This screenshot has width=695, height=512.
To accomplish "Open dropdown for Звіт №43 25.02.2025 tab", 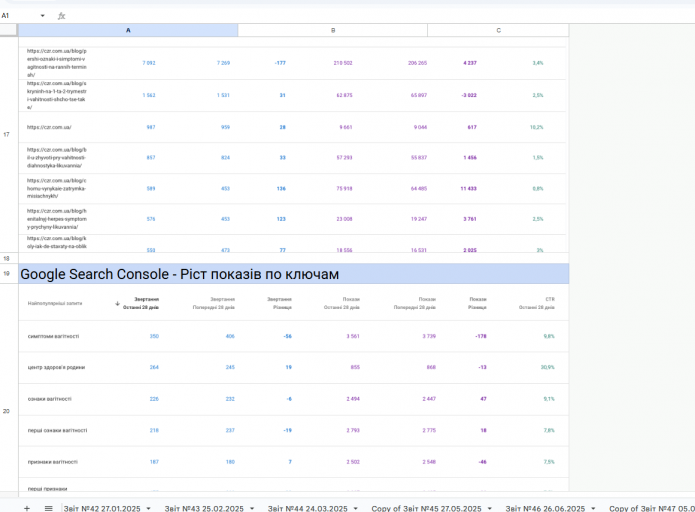I will [x=252, y=508].
